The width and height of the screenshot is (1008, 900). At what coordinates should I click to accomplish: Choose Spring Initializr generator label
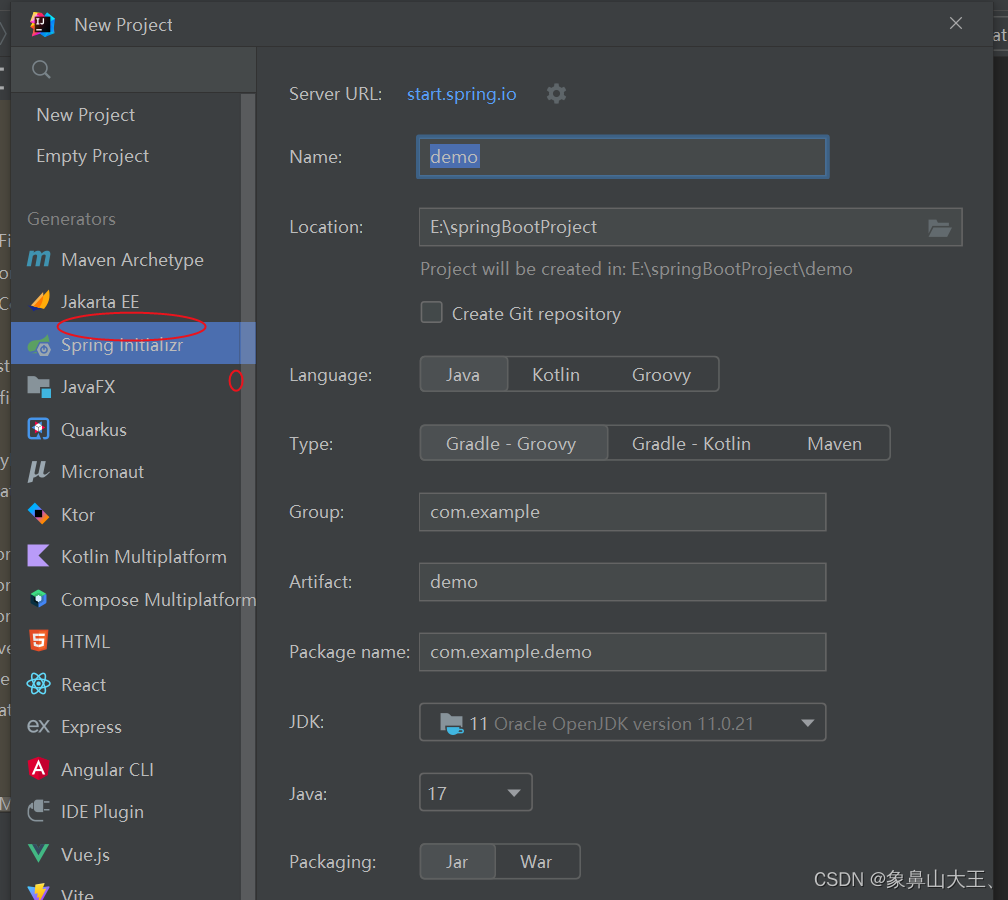(x=122, y=345)
